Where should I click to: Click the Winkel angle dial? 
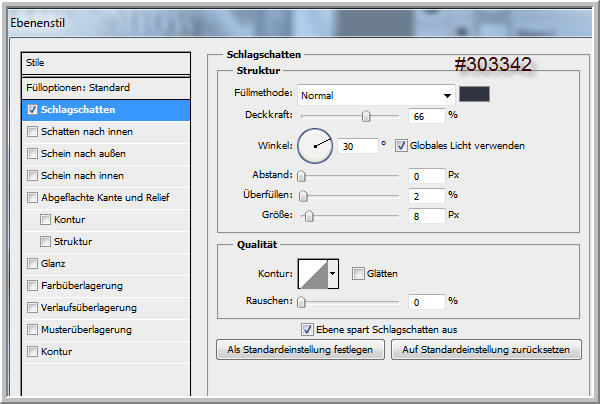pos(315,146)
